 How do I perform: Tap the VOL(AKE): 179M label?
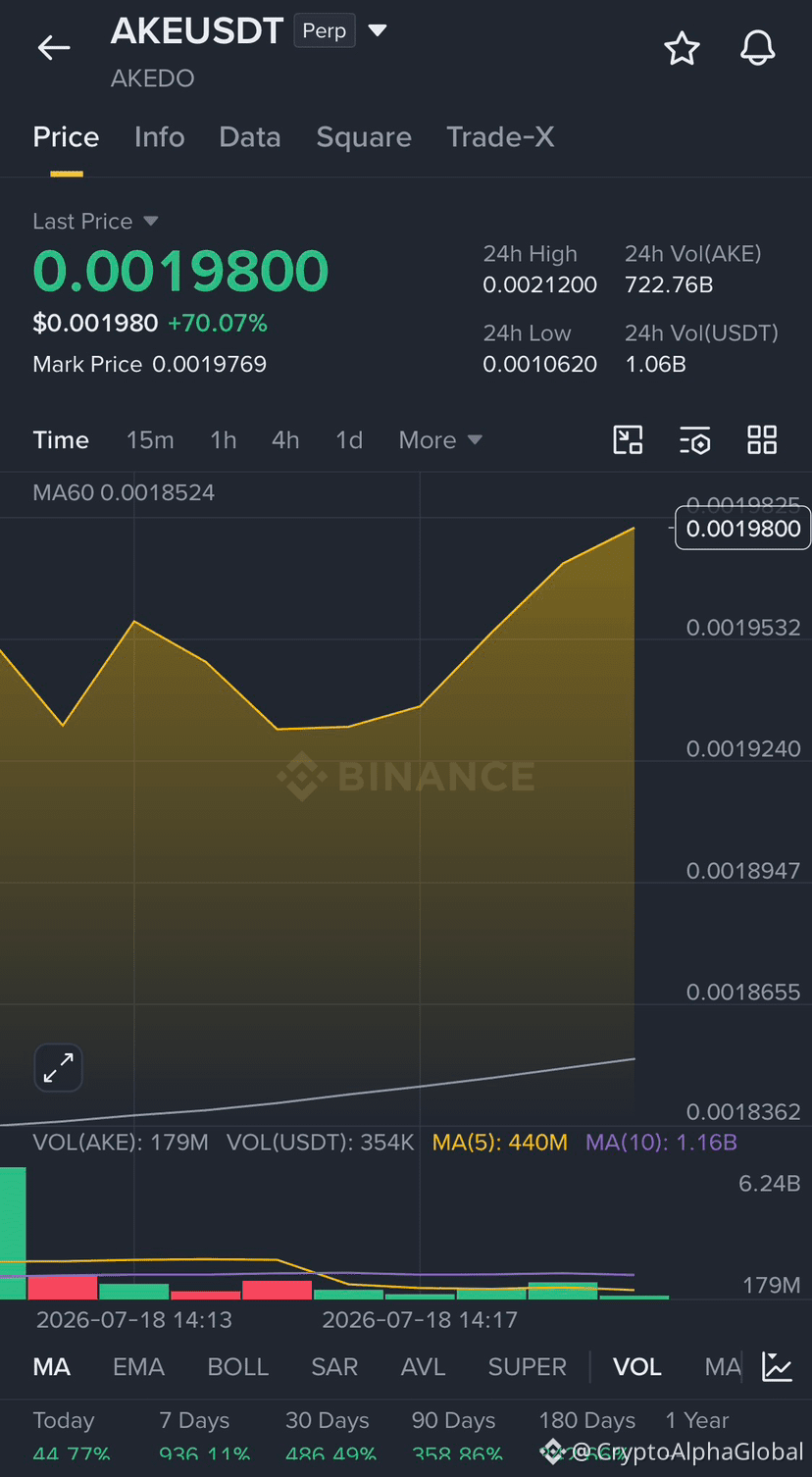[x=121, y=1143]
